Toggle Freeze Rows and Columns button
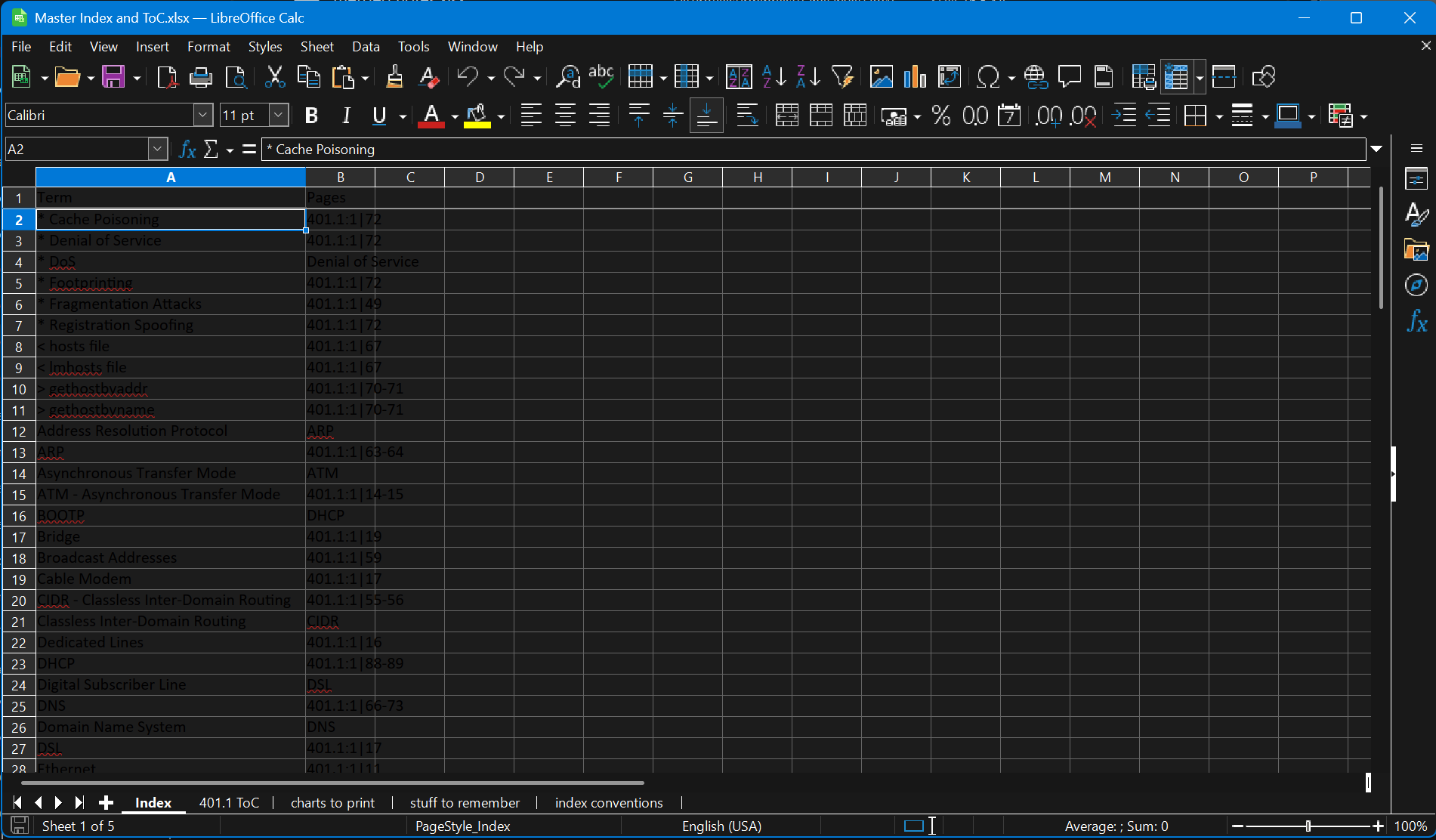 click(x=1177, y=77)
